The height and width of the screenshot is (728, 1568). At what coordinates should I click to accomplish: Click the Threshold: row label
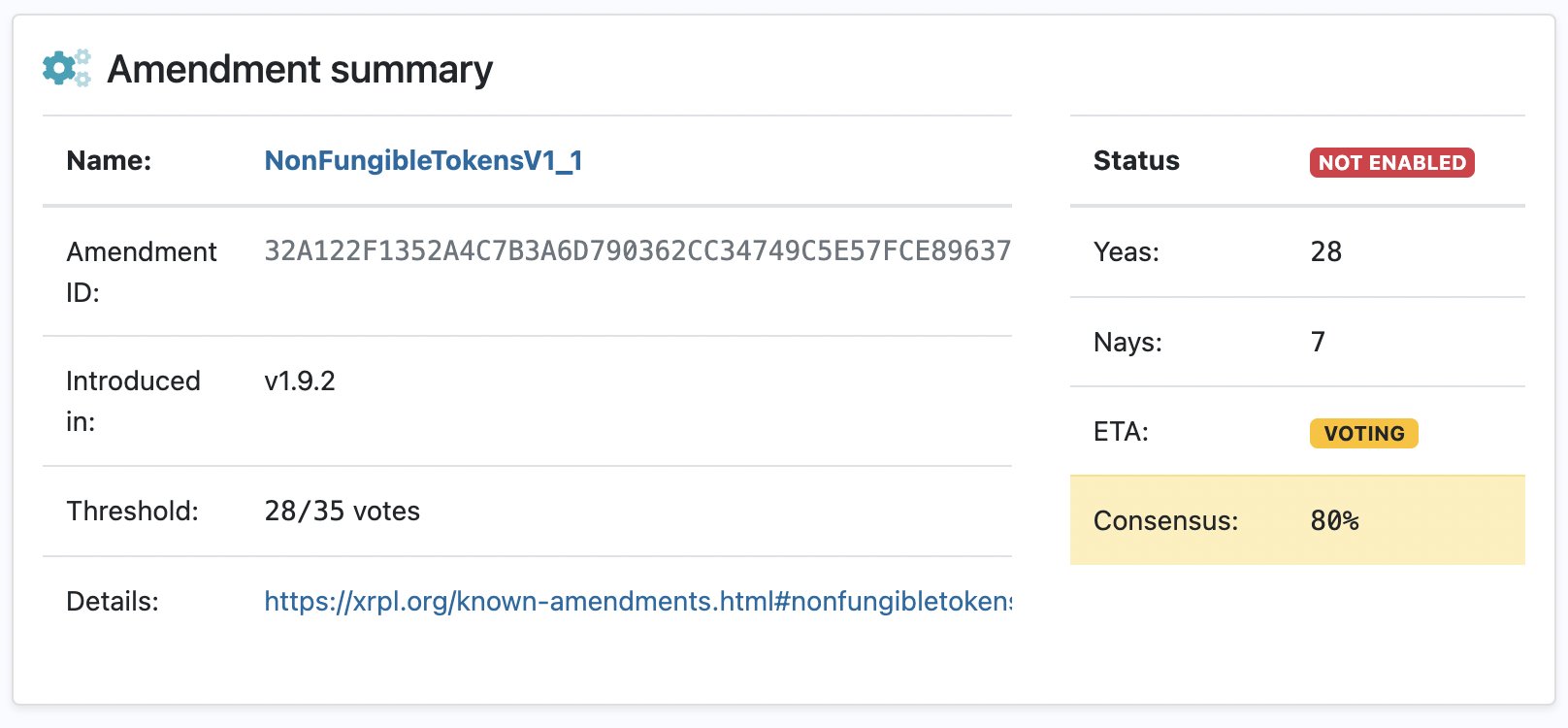coord(132,512)
